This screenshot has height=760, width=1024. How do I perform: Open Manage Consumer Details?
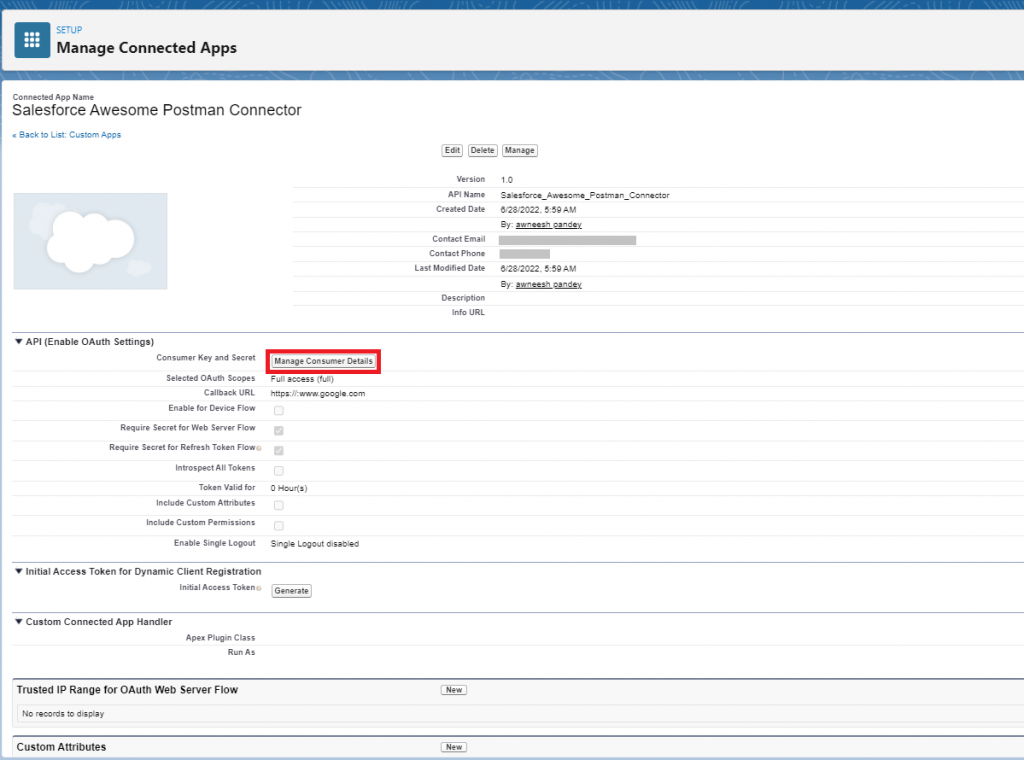coord(323,361)
